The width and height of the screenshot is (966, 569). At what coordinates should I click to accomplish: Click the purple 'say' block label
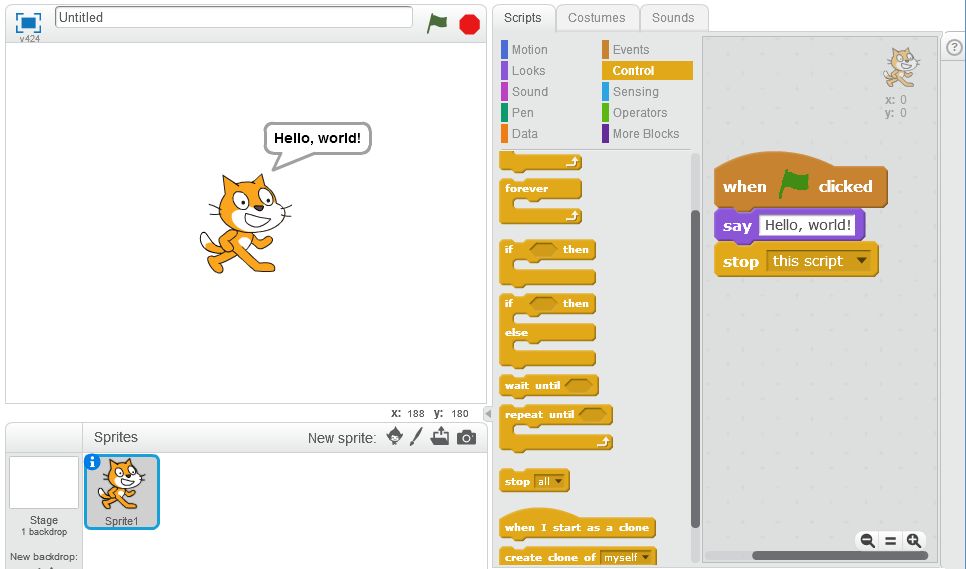click(737, 226)
